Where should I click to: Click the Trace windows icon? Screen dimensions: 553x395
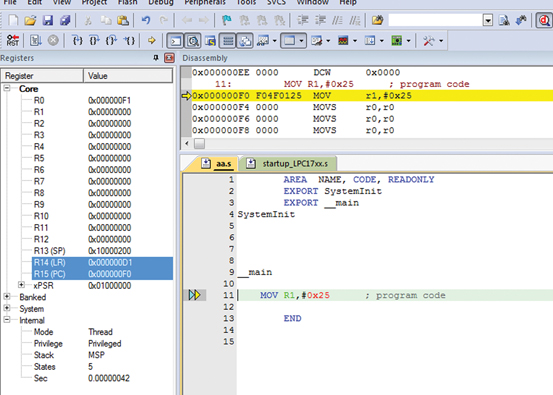coord(370,41)
